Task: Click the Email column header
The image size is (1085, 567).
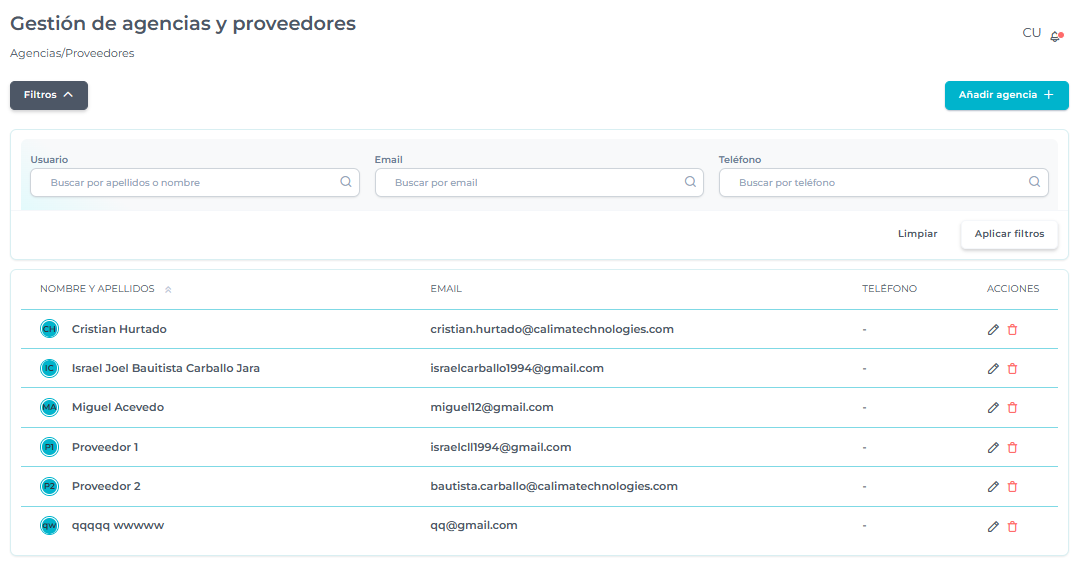Action: pos(446,289)
